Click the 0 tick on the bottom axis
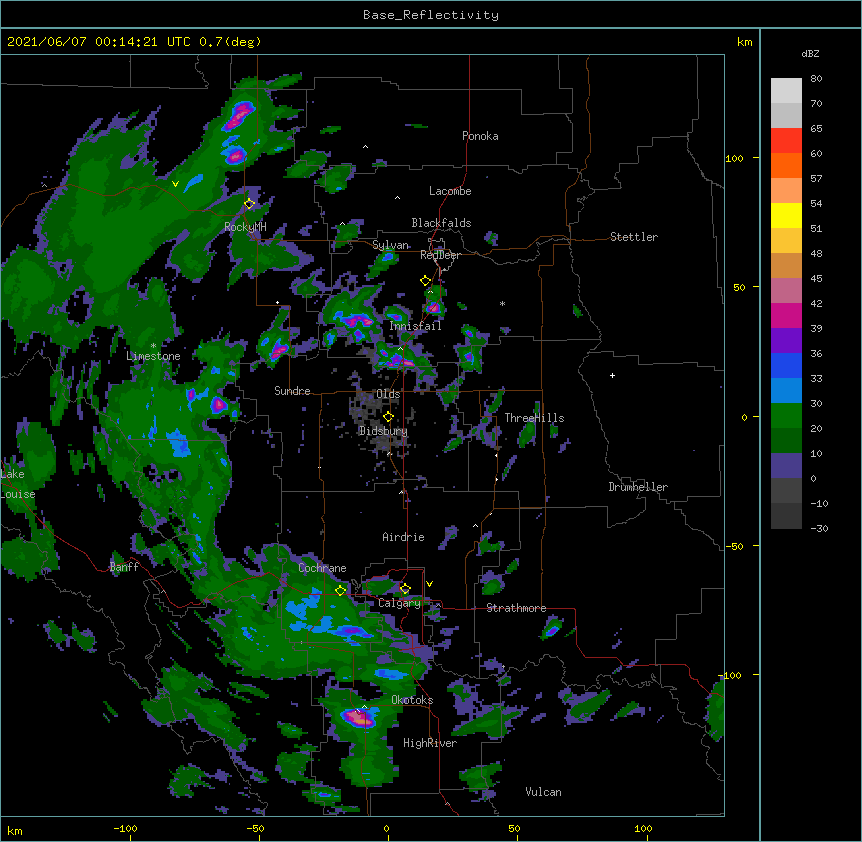The height and width of the screenshot is (842, 862). click(386, 828)
